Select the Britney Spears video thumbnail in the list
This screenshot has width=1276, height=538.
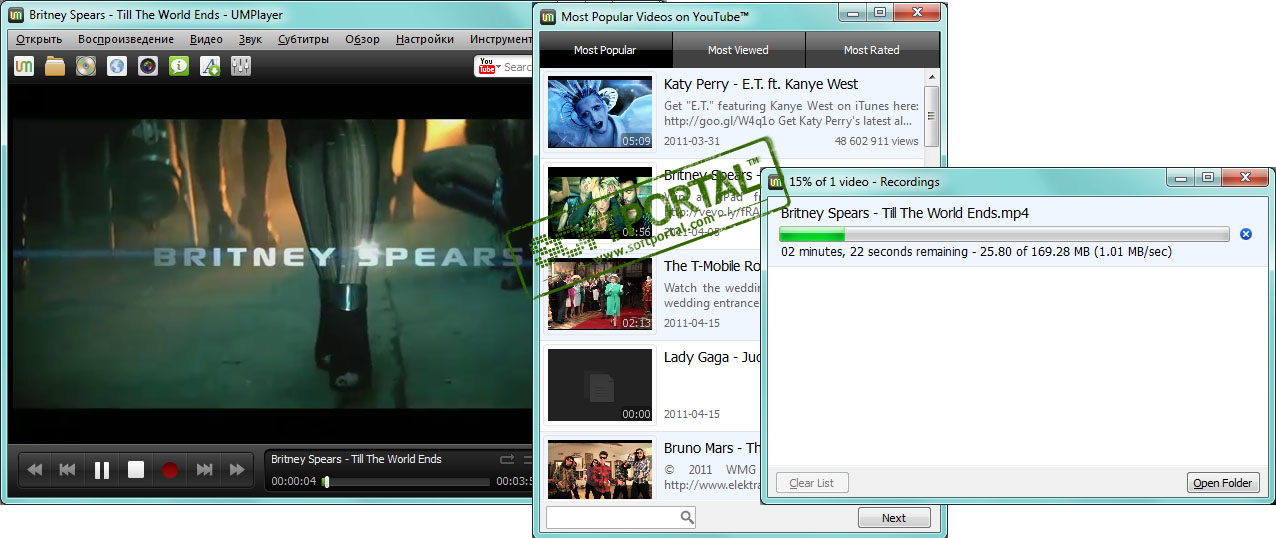(600, 203)
